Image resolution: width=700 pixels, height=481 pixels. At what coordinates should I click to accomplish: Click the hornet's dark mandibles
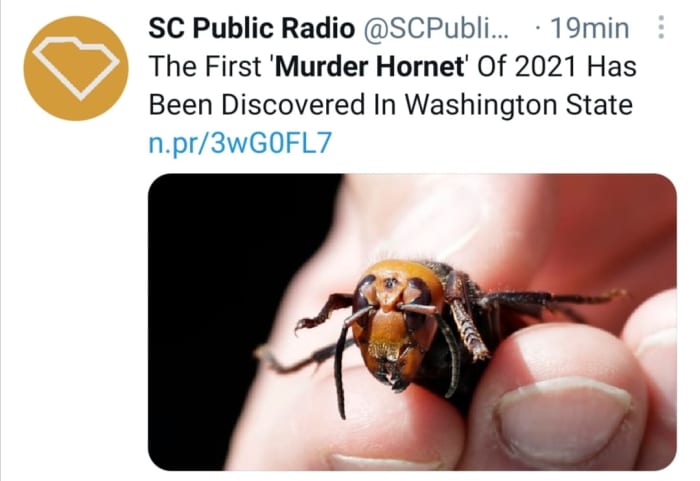coord(393,375)
